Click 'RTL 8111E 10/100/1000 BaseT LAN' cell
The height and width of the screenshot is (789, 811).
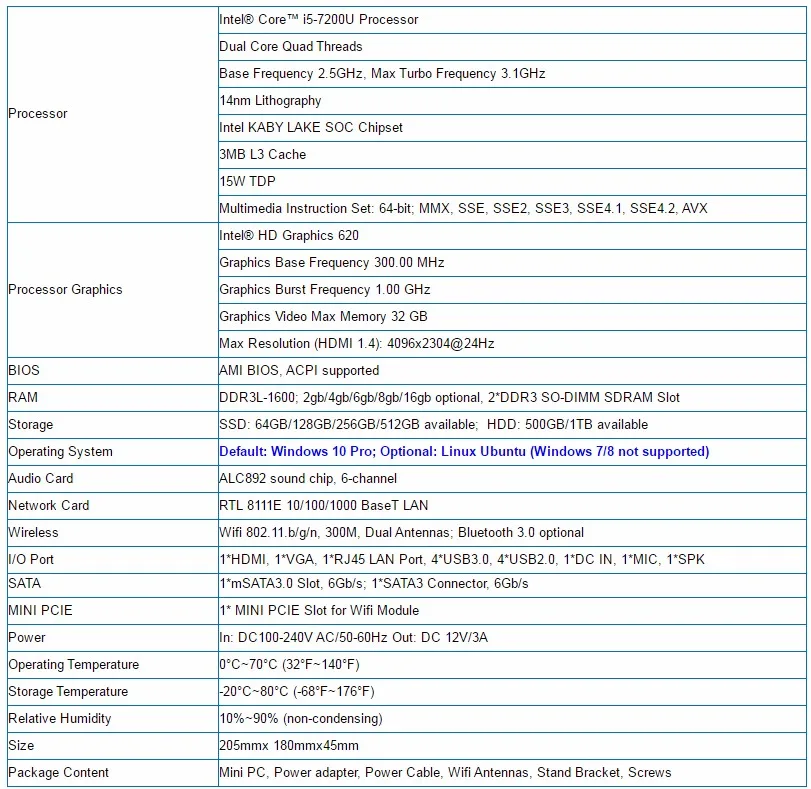[x=512, y=505]
